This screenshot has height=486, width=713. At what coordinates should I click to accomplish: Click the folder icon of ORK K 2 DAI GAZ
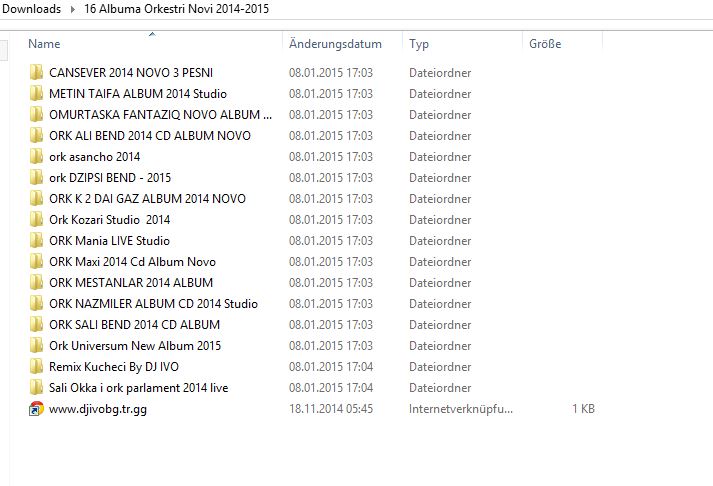(36, 198)
